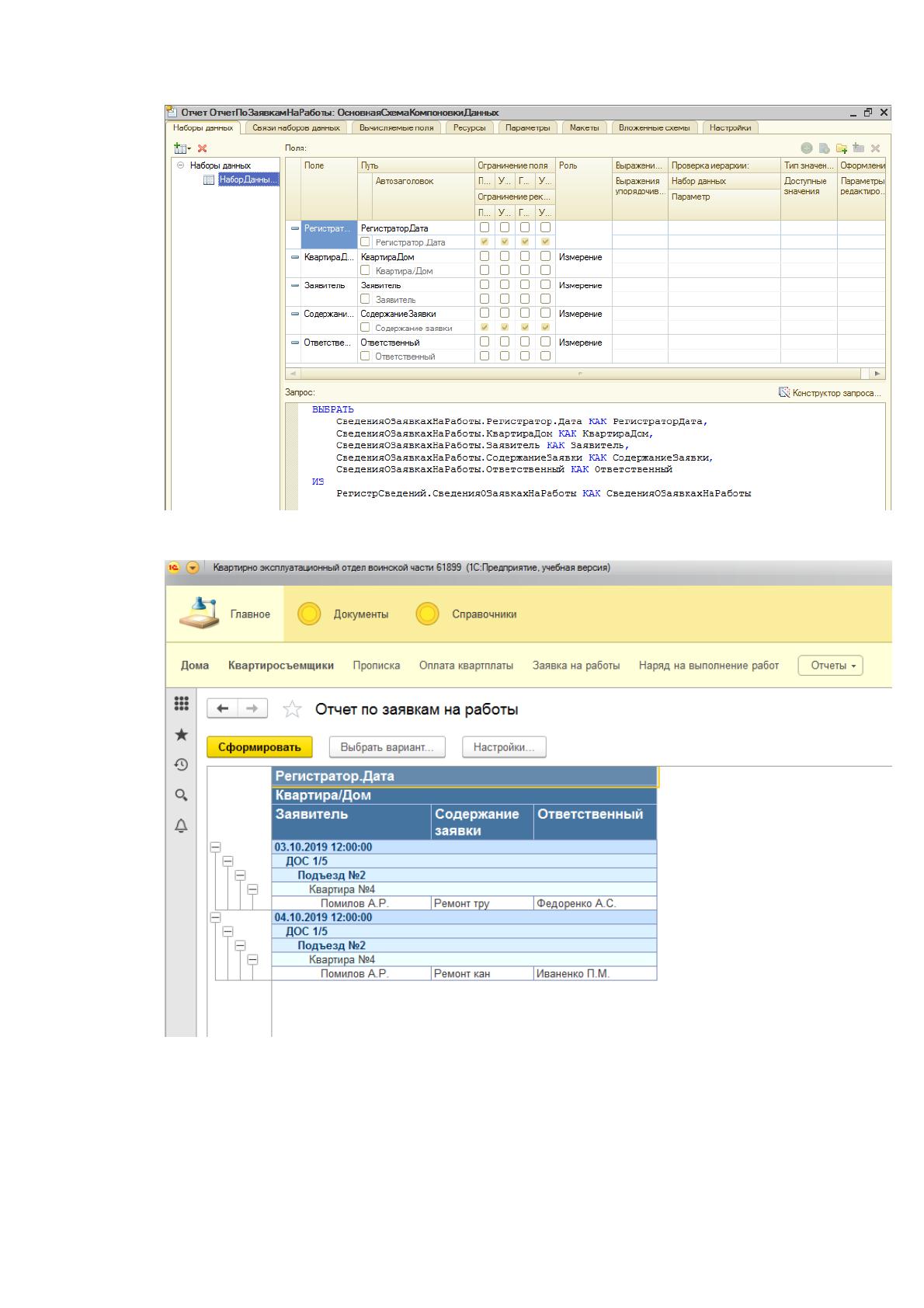Open Favorites star in the sidebar

click(x=181, y=734)
